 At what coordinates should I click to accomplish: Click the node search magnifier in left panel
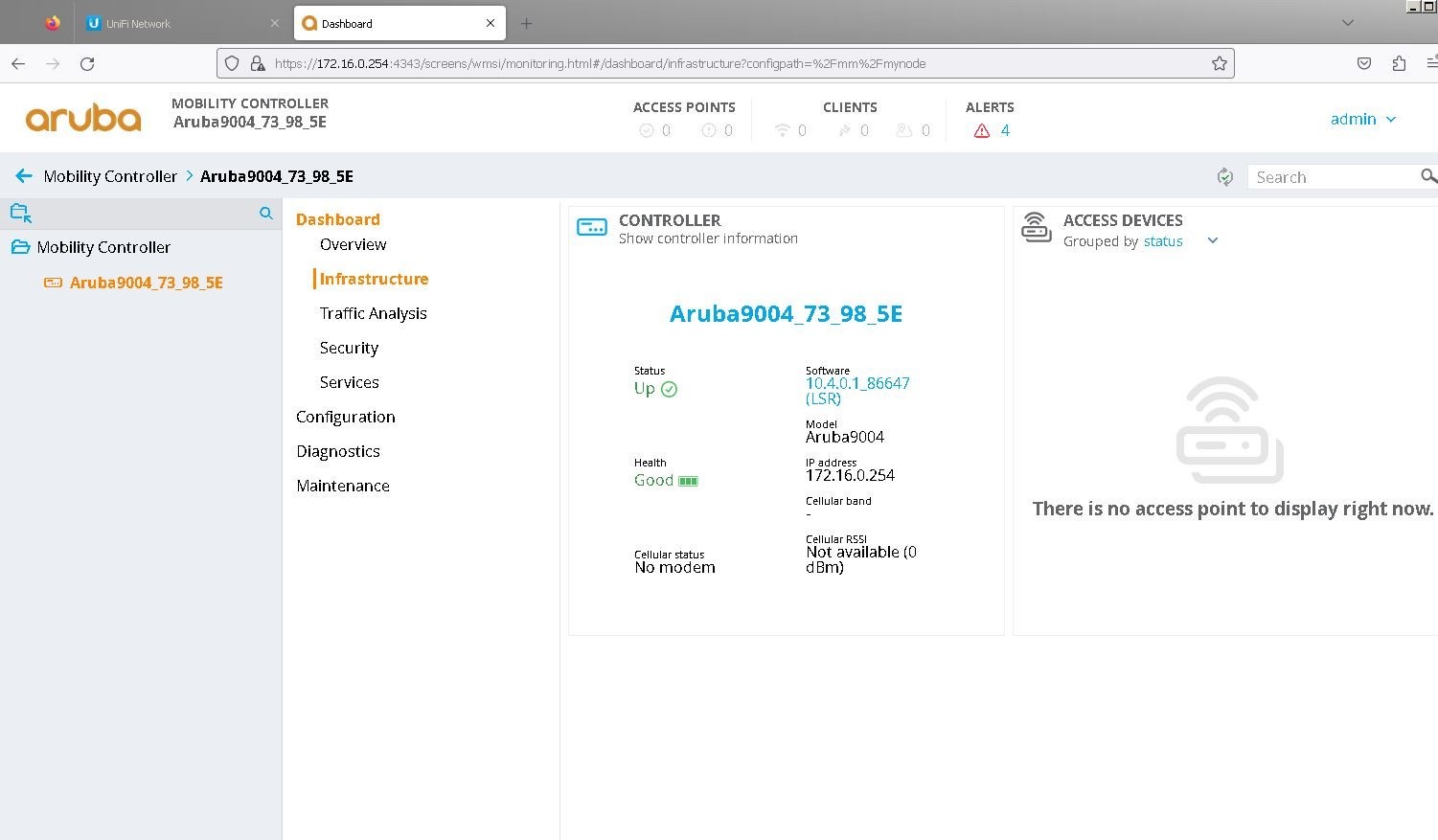pos(266,214)
